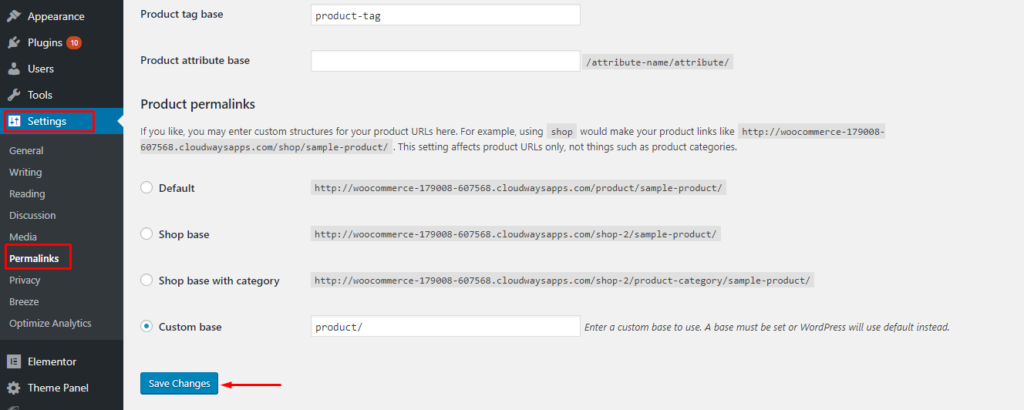Click the Settings sliders icon
Image resolution: width=1024 pixels, height=410 pixels.
pos(14,121)
